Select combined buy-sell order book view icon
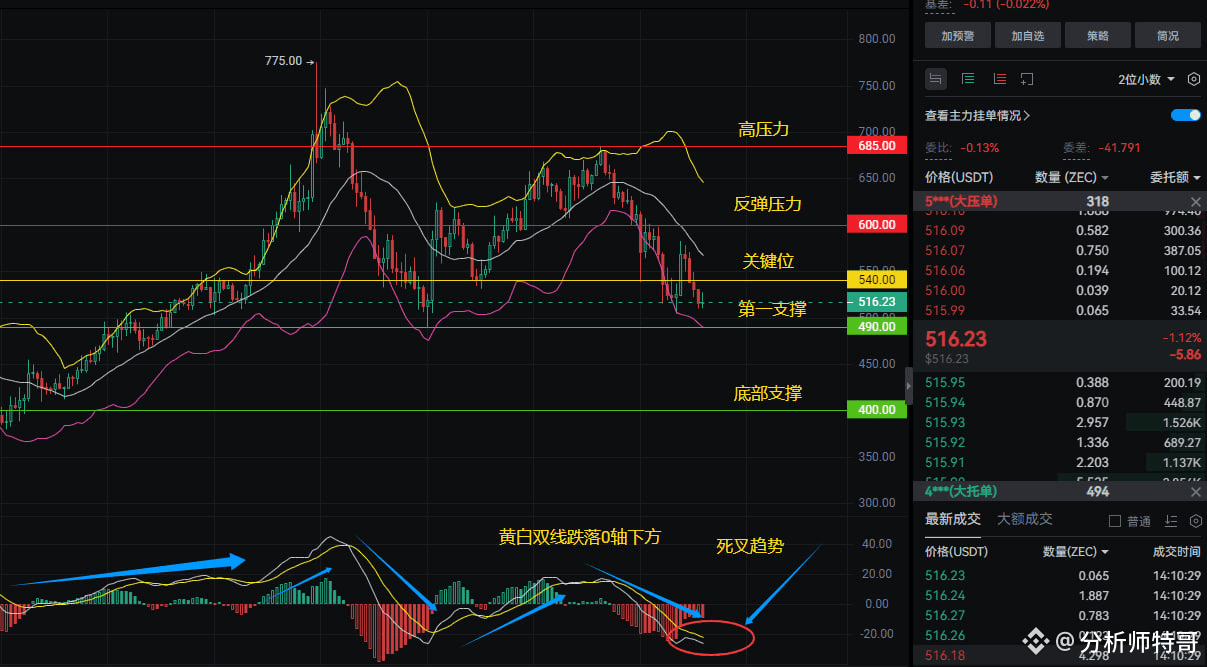The width and height of the screenshot is (1207, 667). pos(936,79)
